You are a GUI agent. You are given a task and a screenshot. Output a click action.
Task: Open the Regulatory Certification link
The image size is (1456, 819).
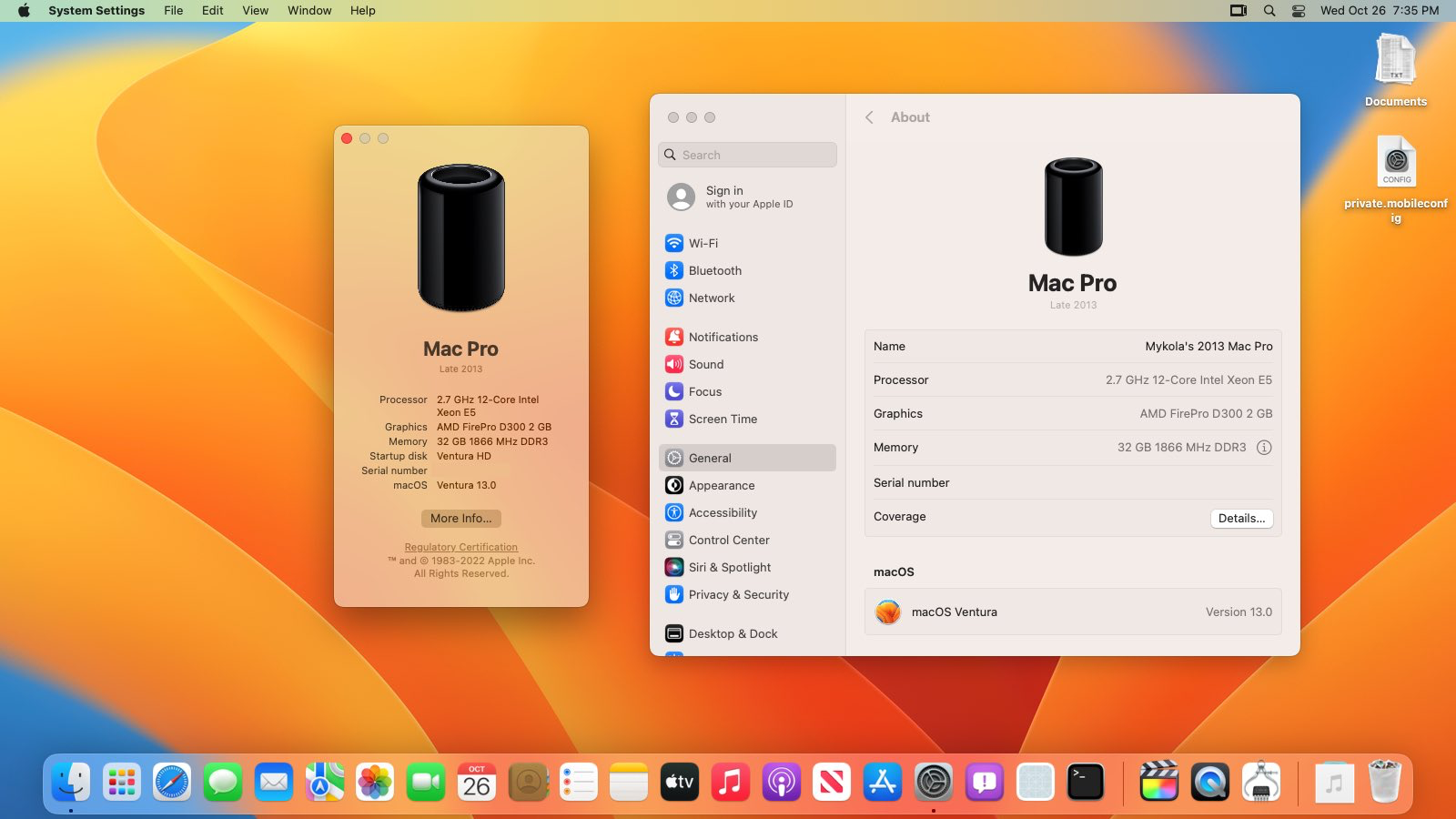click(x=461, y=547)
